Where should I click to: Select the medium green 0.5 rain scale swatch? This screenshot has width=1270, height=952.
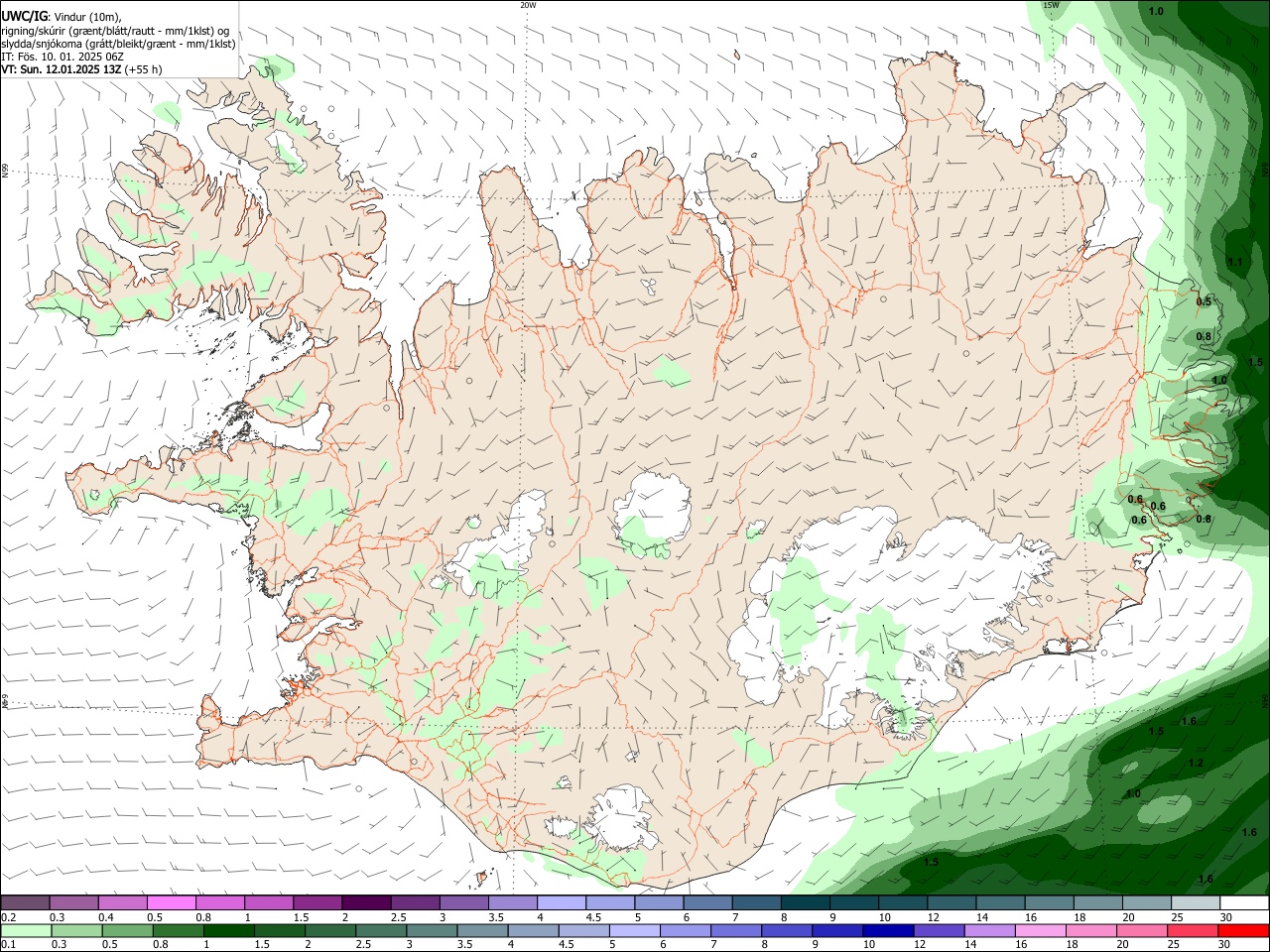coord(127,931)
